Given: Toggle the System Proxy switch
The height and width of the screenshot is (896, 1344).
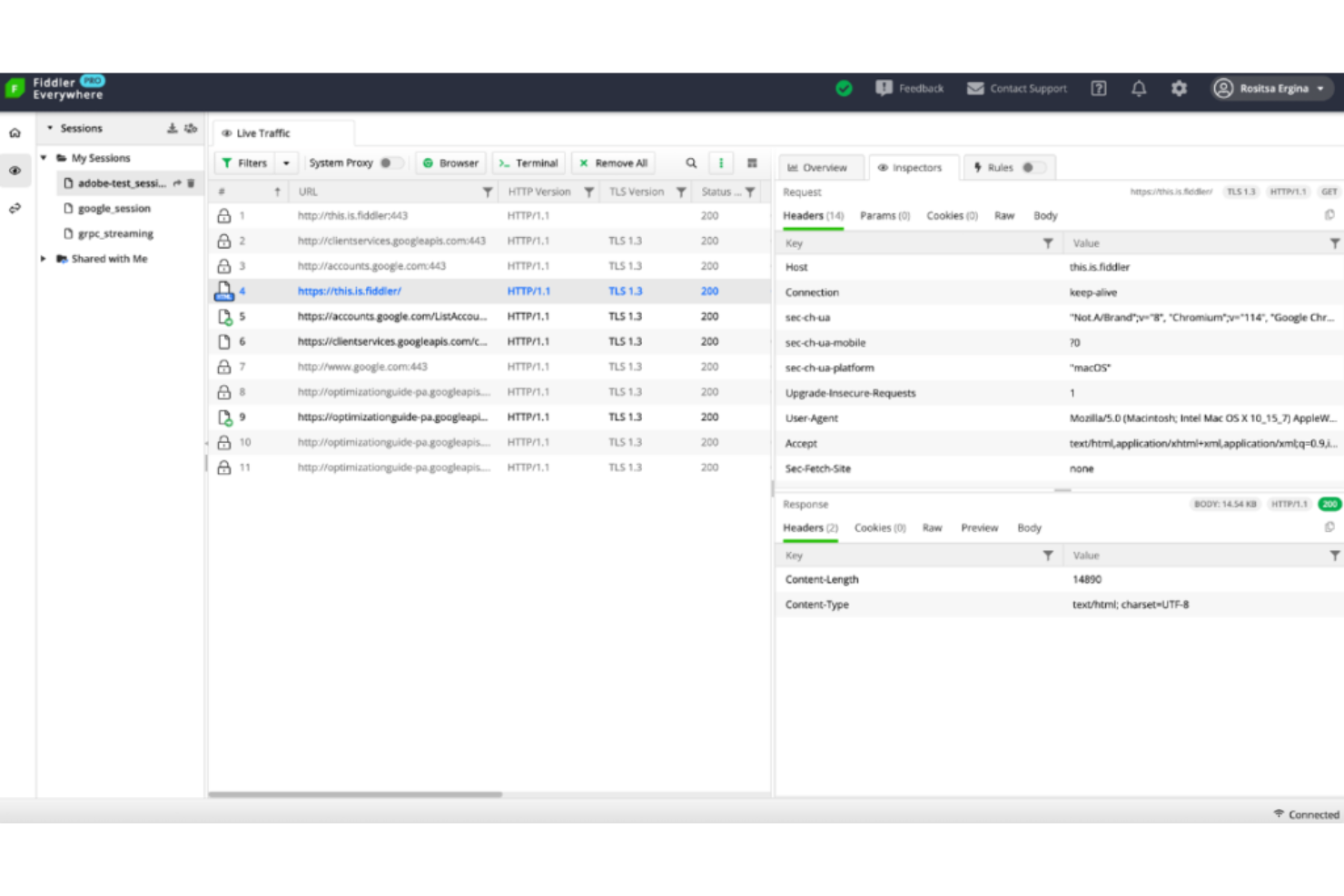Looking at the screenshot, I should pos(390,163).
